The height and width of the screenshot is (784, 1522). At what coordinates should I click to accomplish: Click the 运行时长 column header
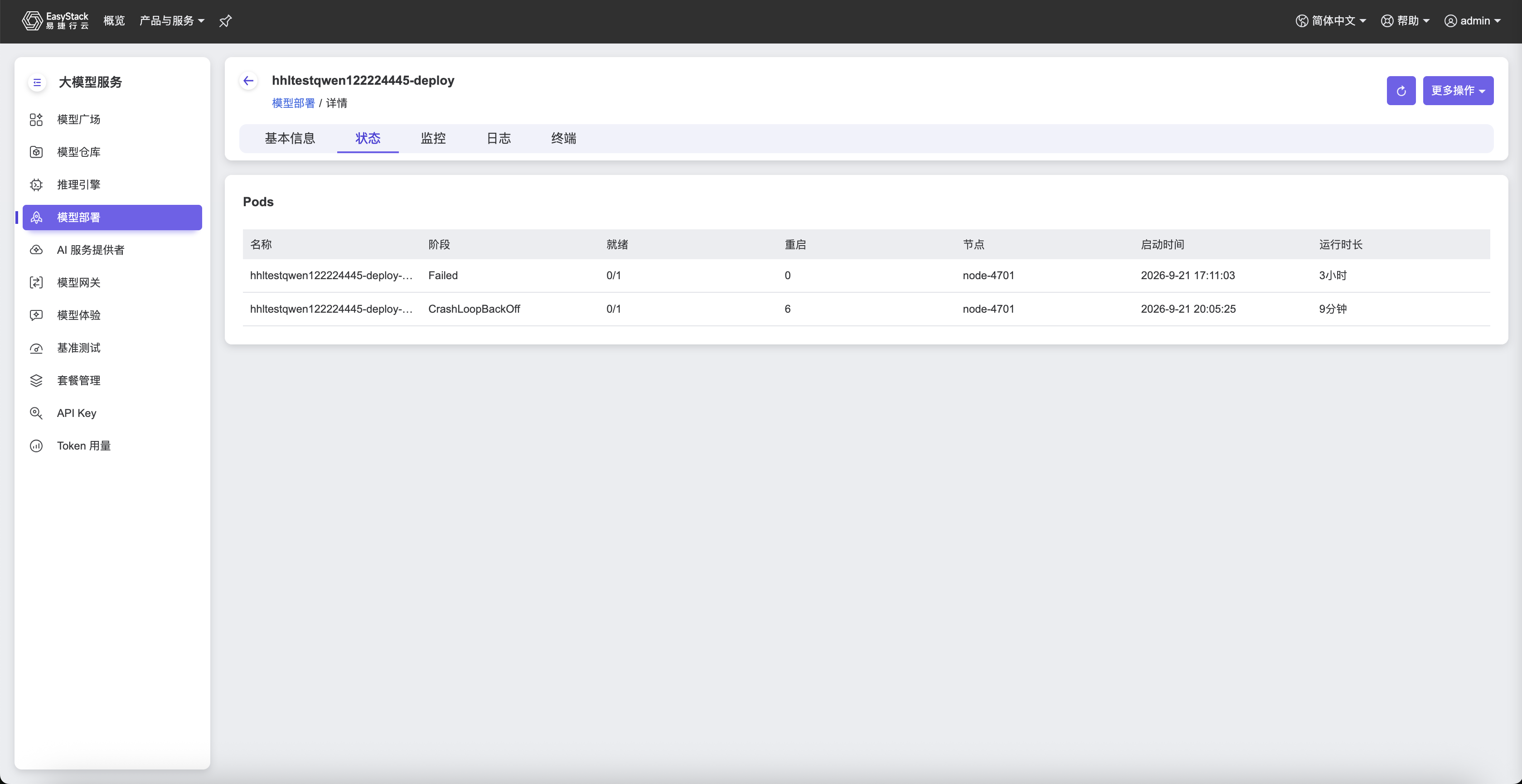[x=1341, y=244]
